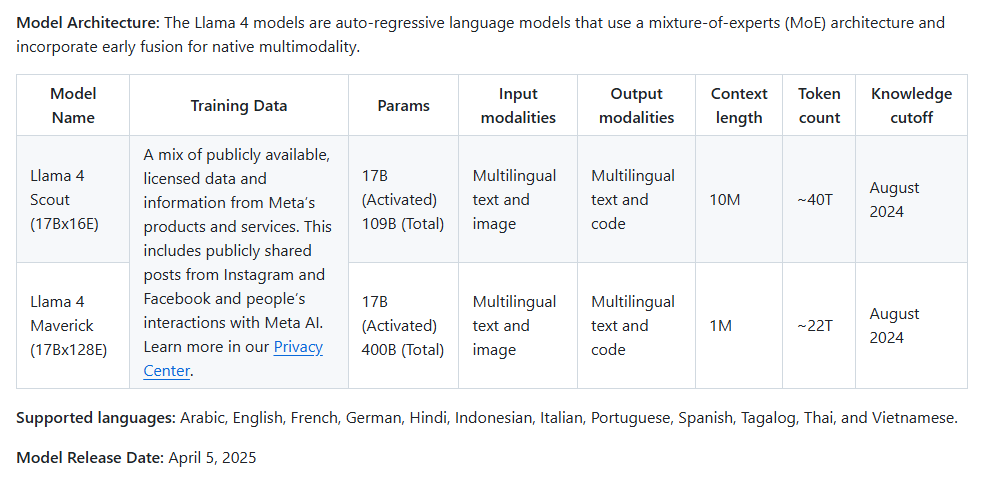Click the ~22T token count cell
This screenshot has width=985, height=479.
coord(815,325)
